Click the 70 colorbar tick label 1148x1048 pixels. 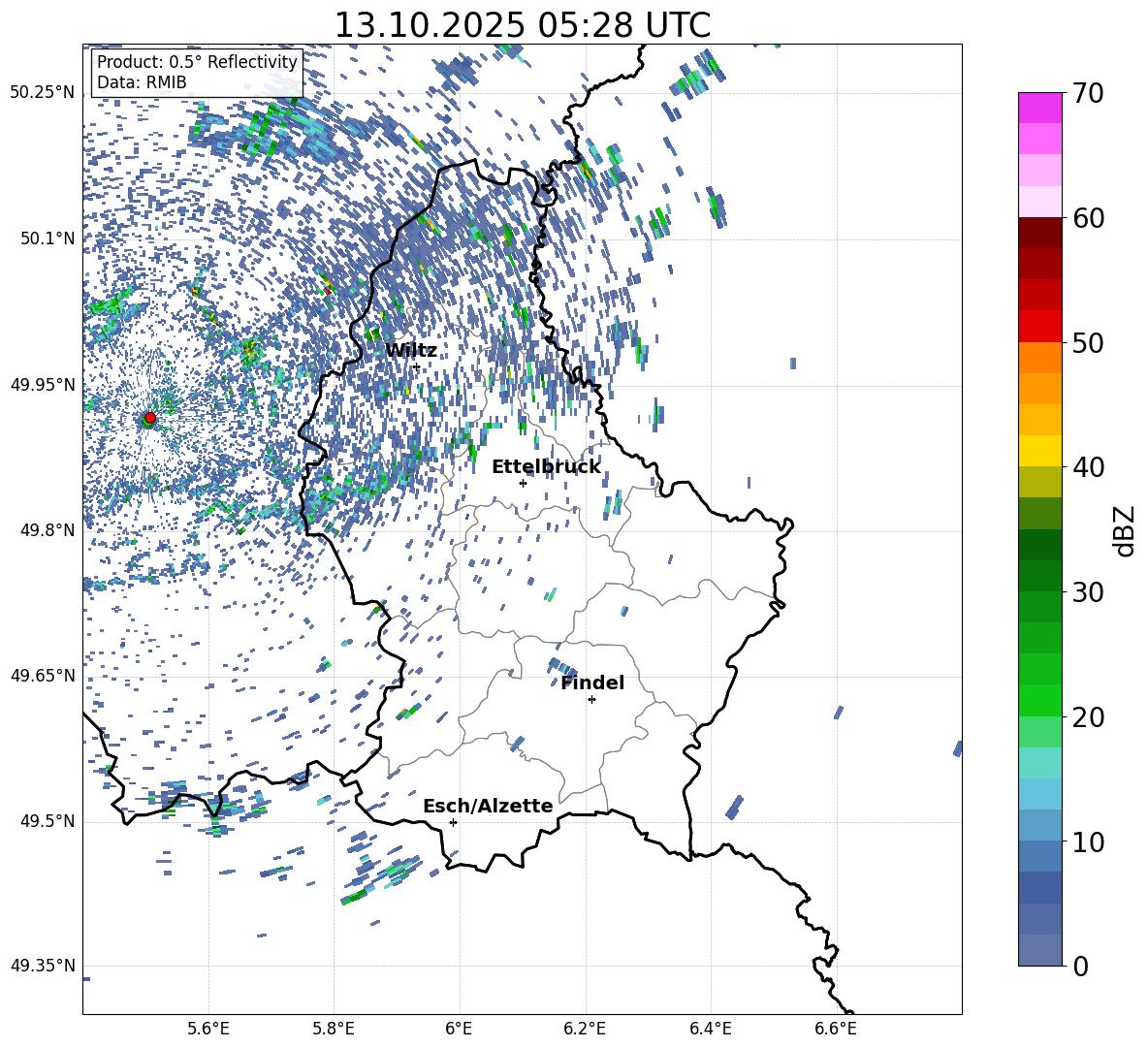pos(1089,94)
